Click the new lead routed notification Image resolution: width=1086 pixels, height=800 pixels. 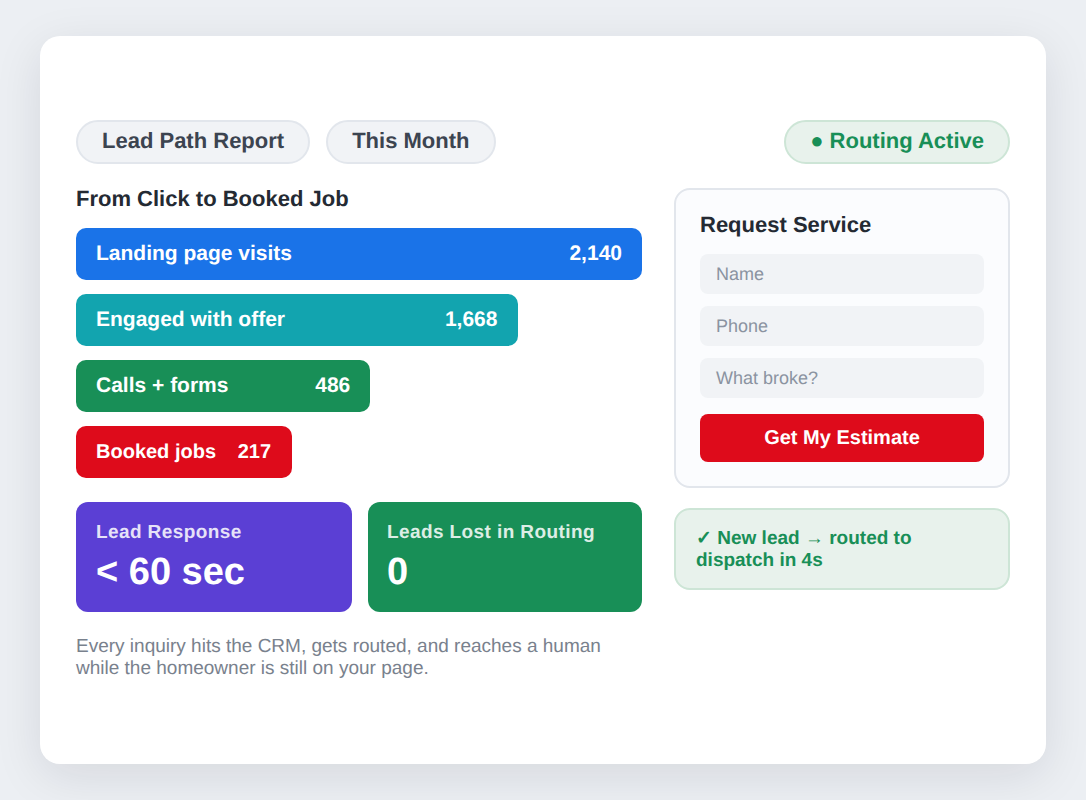point(842,549)
